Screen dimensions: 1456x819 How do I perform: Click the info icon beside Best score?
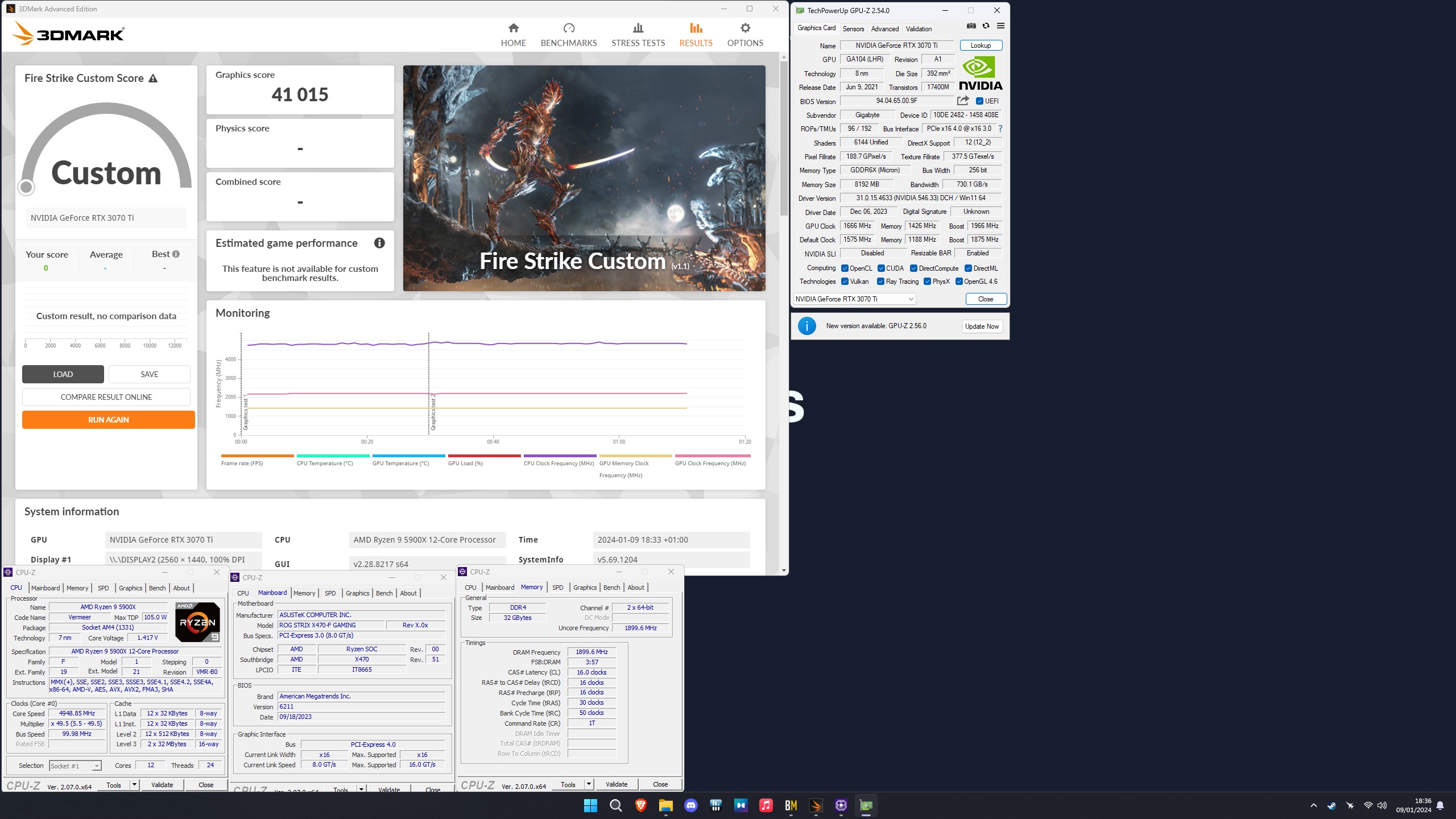[176, 254]
